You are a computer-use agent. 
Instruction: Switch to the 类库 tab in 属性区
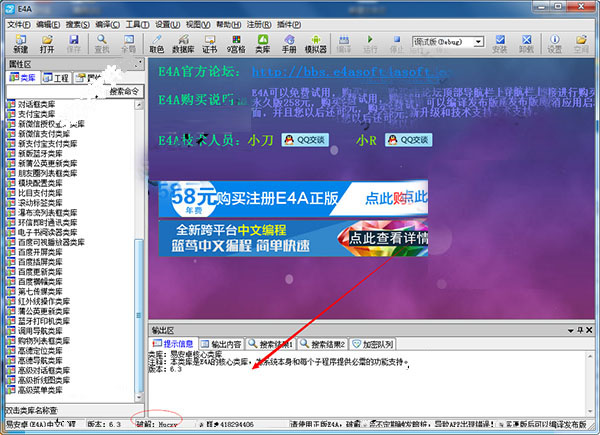(23, 78)
